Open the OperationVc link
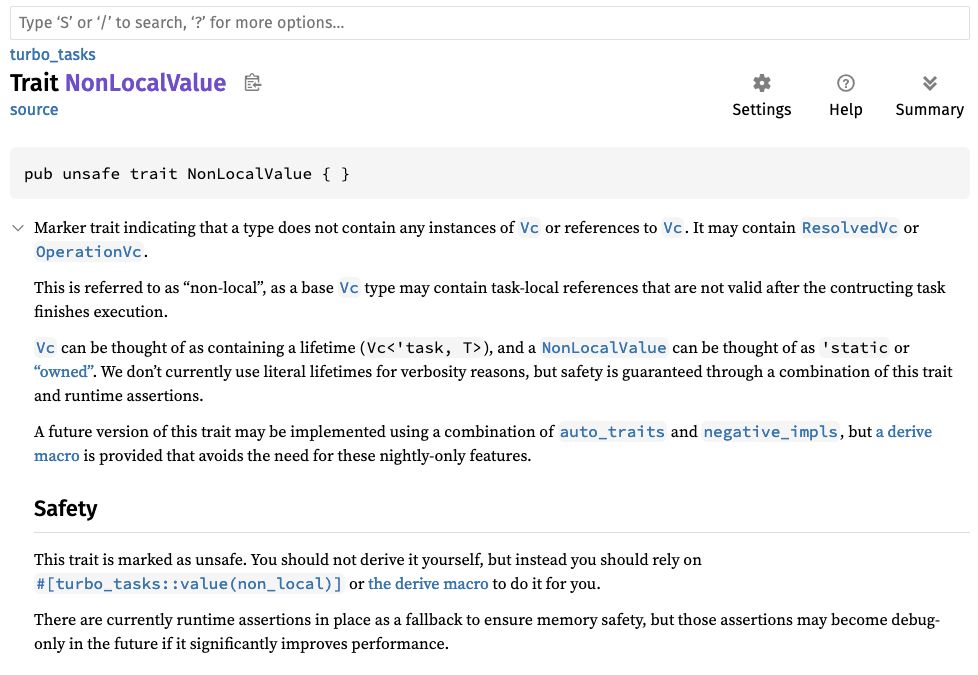 (89, 251)
